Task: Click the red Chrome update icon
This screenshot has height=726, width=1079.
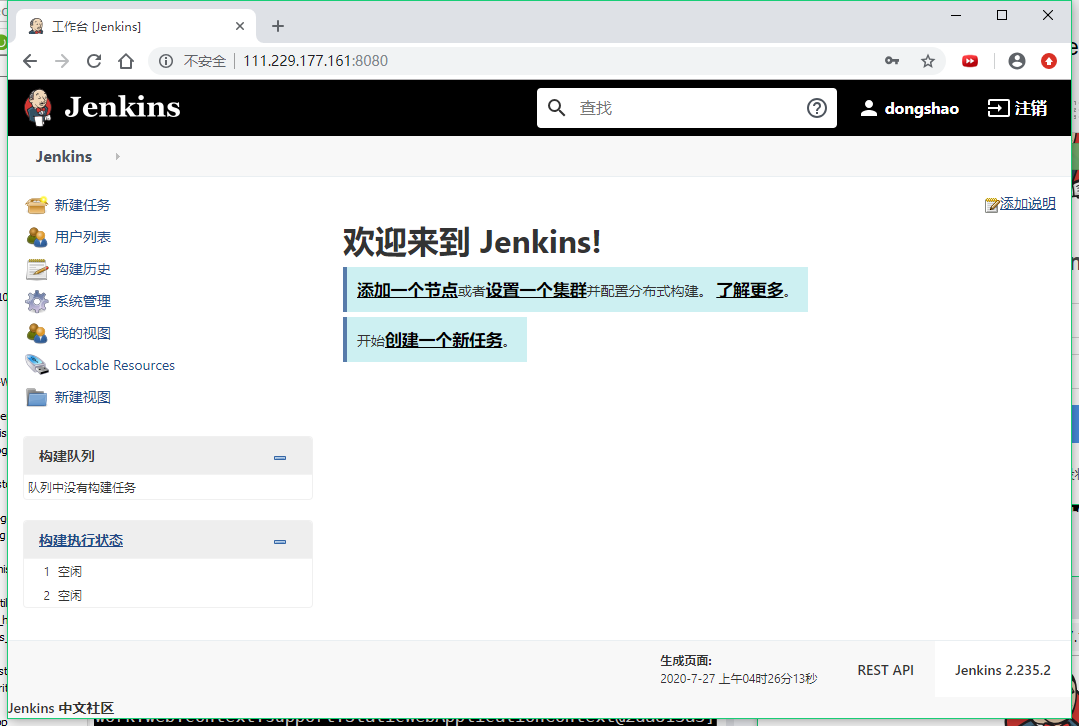Action: click(1049, 61)
